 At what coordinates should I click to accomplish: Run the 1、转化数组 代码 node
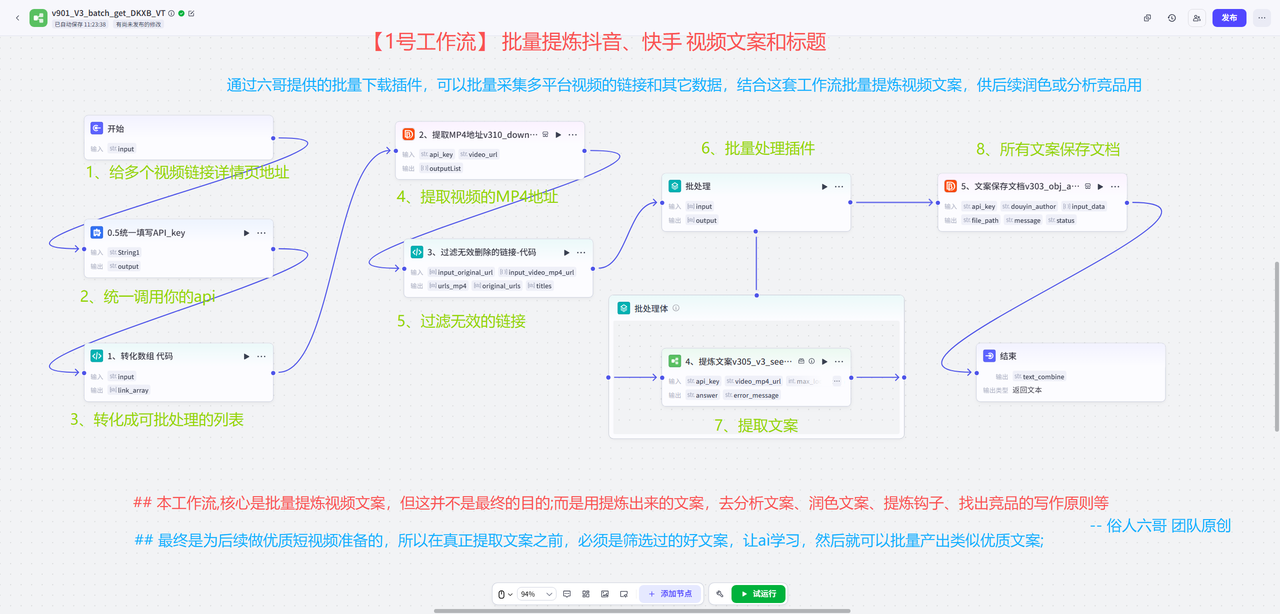246,356
